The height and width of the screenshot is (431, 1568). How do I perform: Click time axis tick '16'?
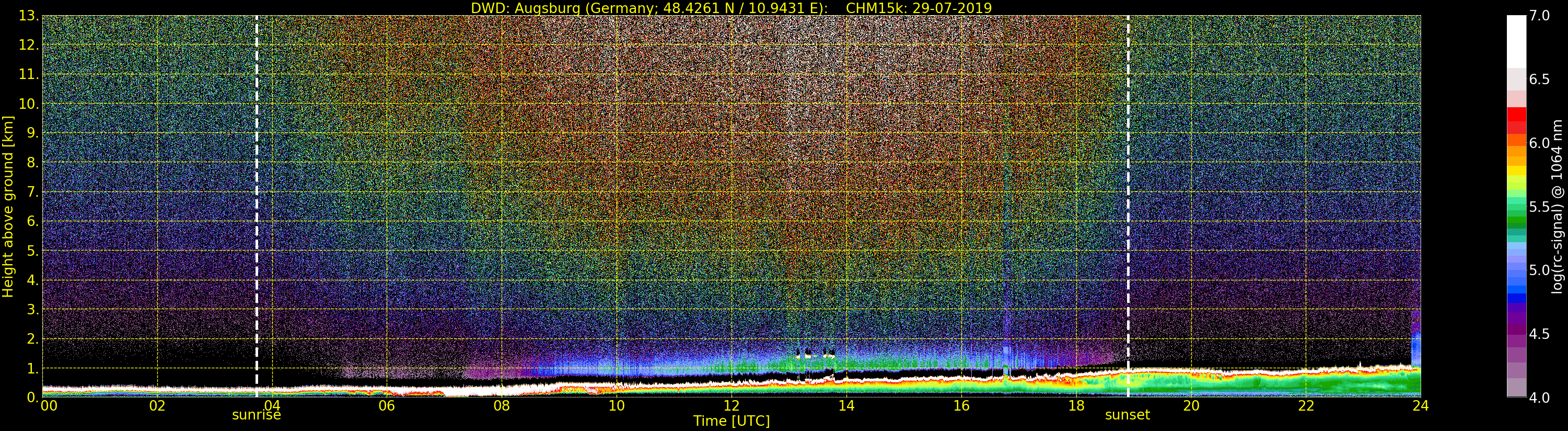coord(961,406)
